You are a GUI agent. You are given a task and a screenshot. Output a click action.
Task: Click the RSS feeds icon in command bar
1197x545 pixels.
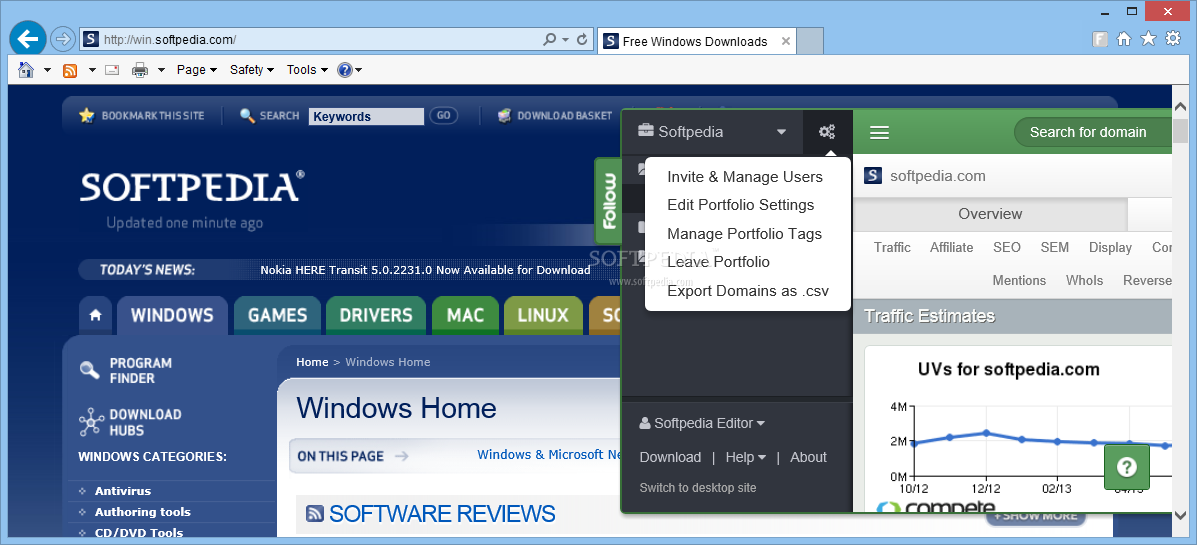tap(69, 70)
